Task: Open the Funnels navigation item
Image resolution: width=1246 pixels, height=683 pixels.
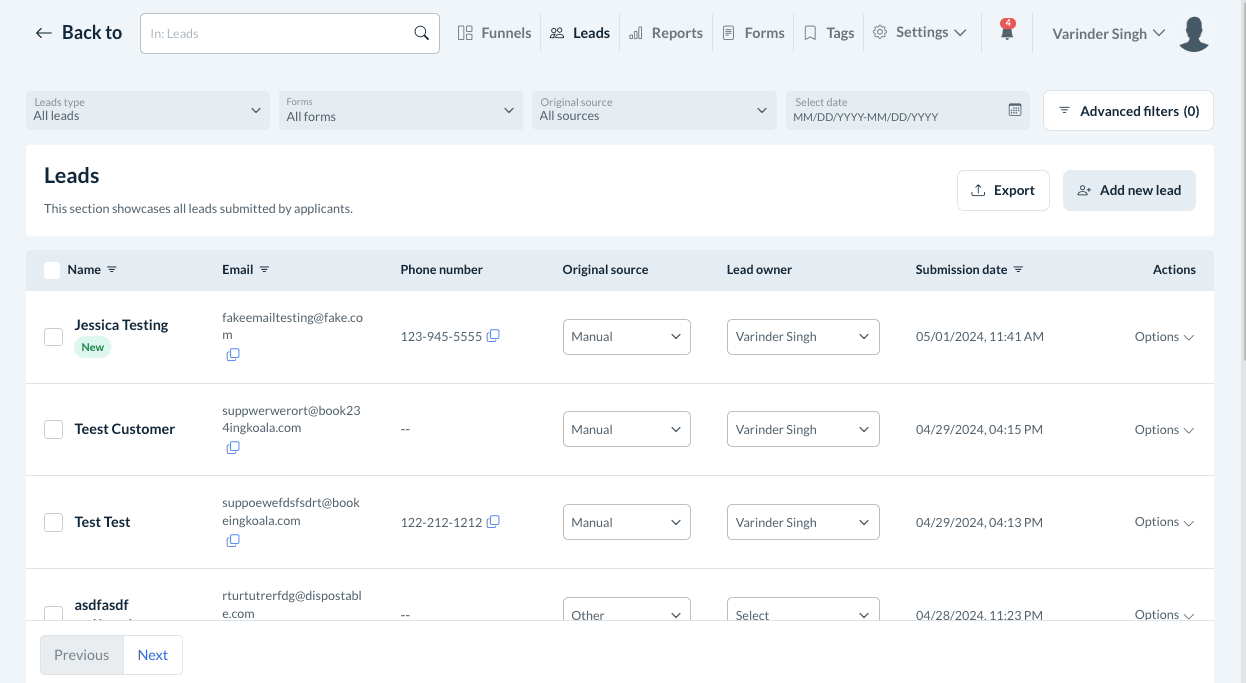Action: (x=495, y=33)
